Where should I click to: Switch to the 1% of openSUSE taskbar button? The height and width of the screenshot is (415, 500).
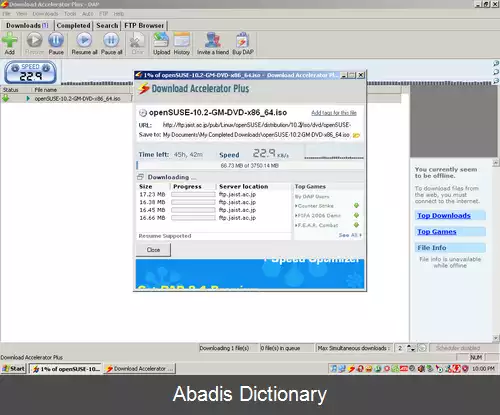(65, 369)
